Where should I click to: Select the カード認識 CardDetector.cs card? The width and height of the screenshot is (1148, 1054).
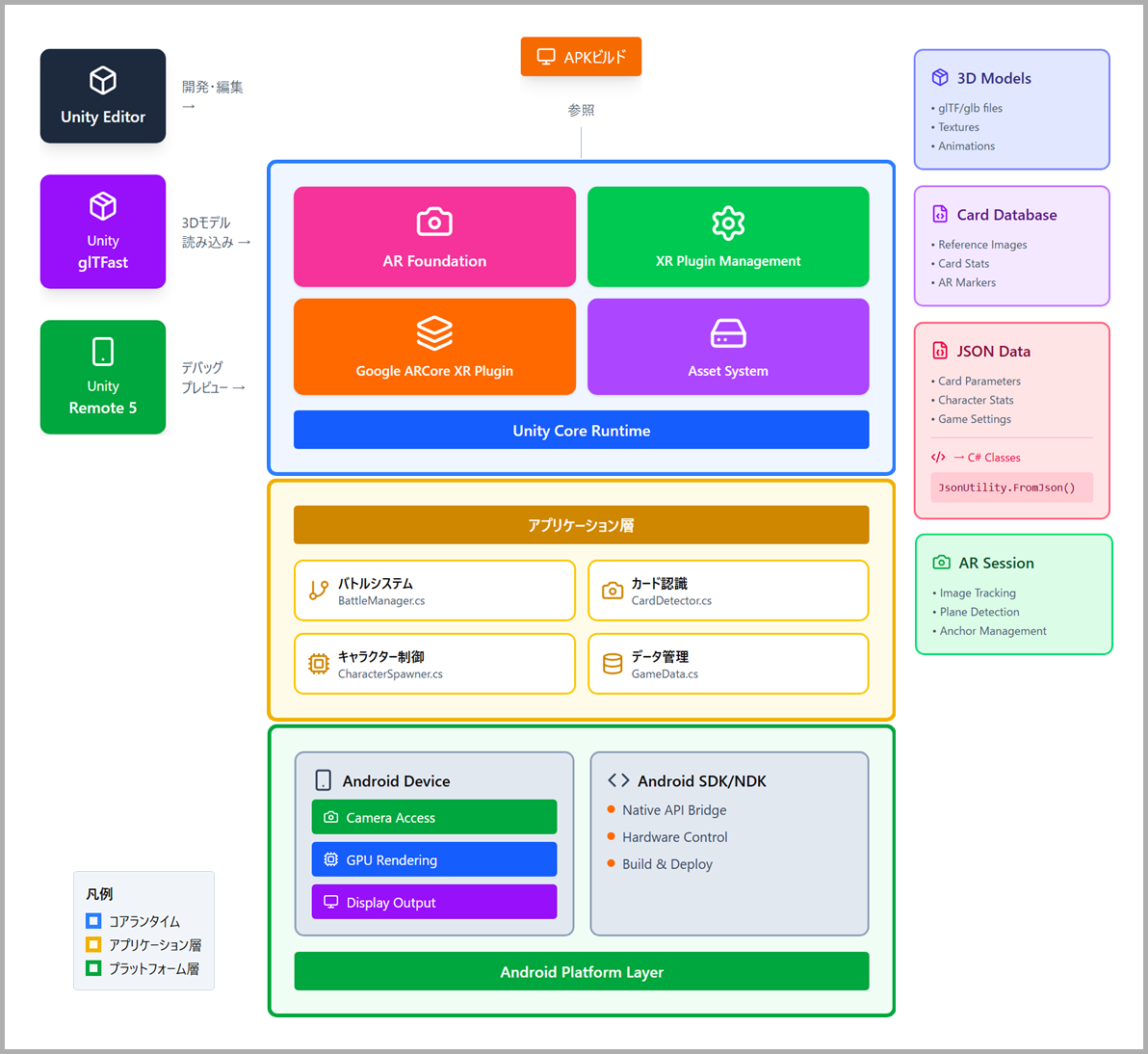tap(728, 591)
